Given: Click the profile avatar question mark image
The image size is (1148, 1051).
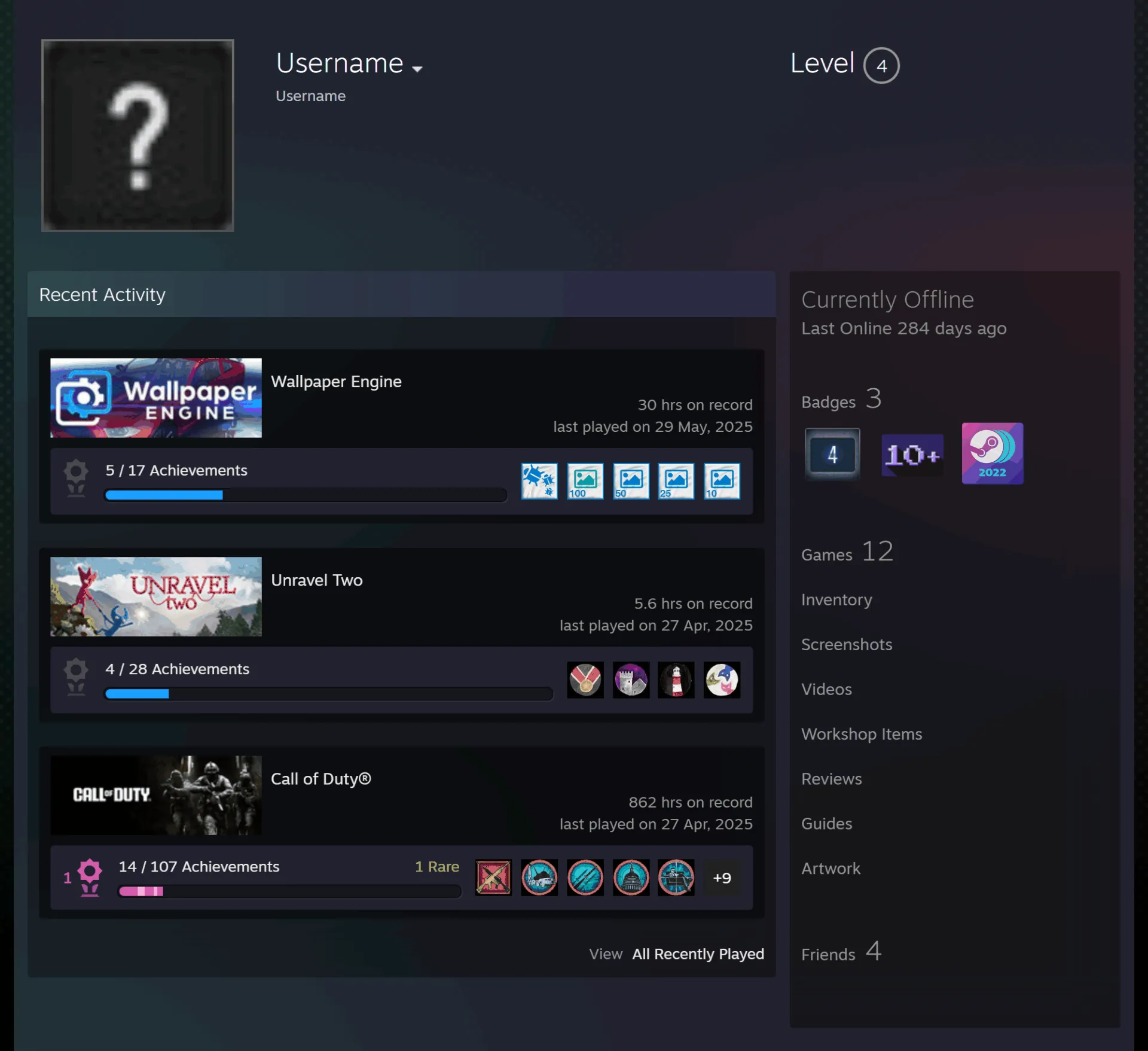Looking at the screenshot, I should [138, 135].
